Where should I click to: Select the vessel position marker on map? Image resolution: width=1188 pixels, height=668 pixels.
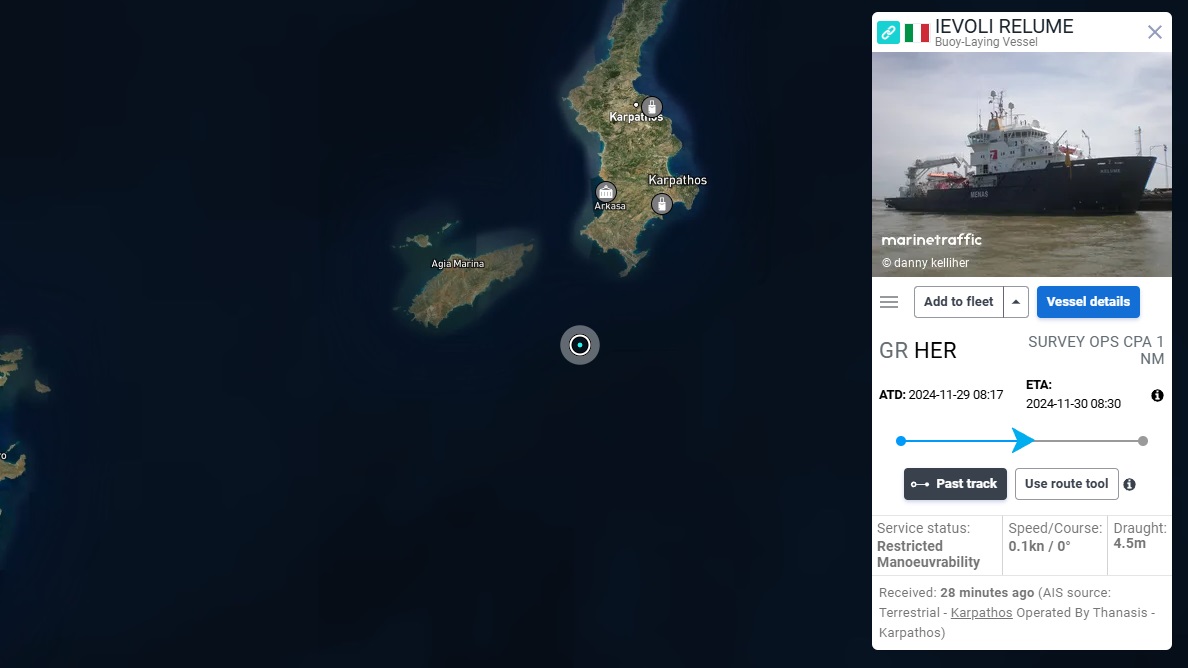pos(580,345)
